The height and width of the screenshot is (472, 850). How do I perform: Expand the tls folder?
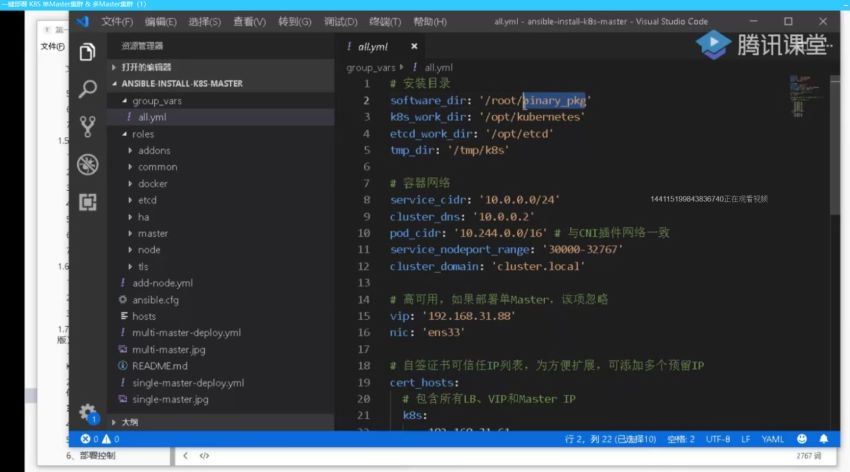click(x=221, y=267)
